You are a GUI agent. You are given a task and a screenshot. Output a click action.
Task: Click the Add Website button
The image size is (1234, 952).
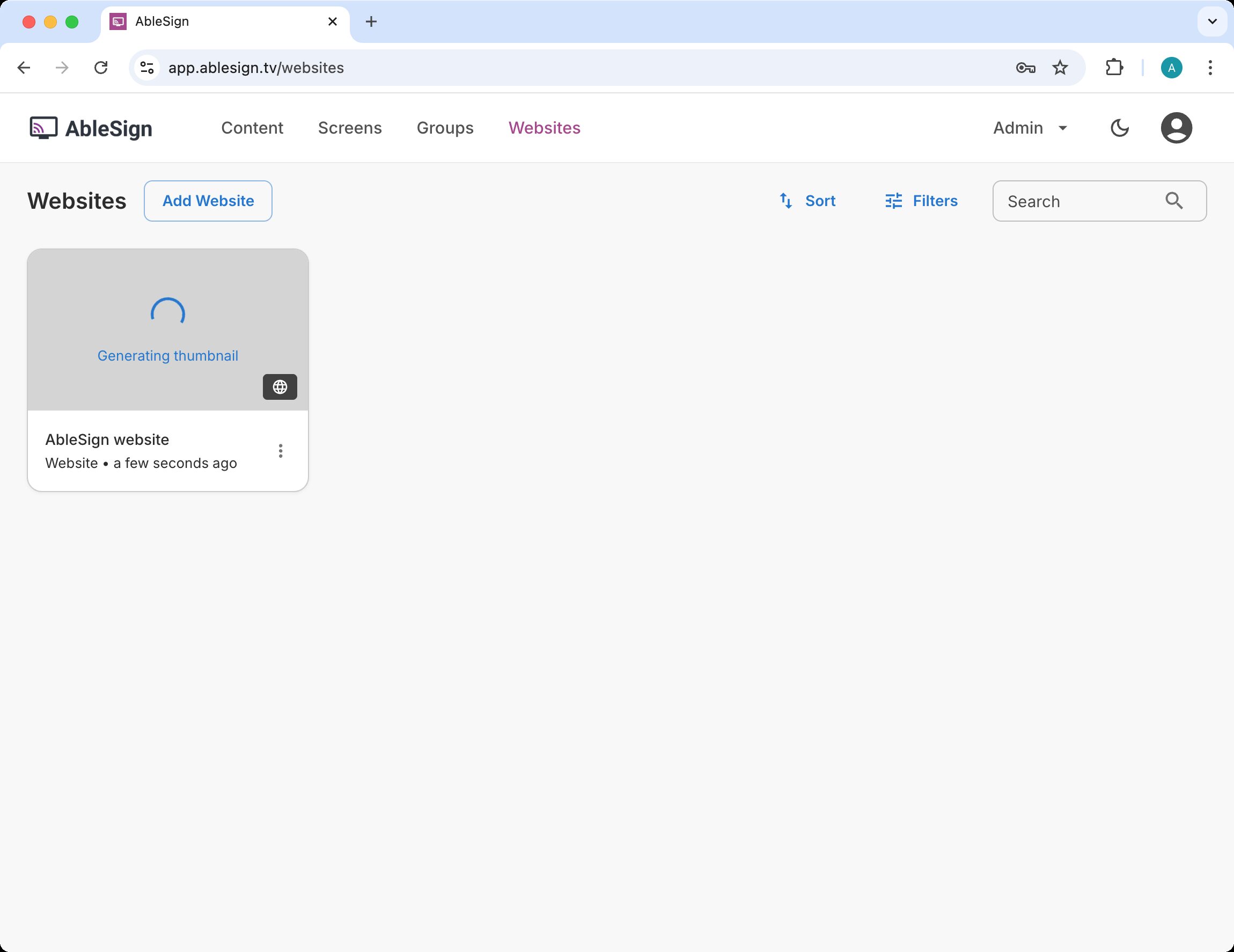[208, 201]
